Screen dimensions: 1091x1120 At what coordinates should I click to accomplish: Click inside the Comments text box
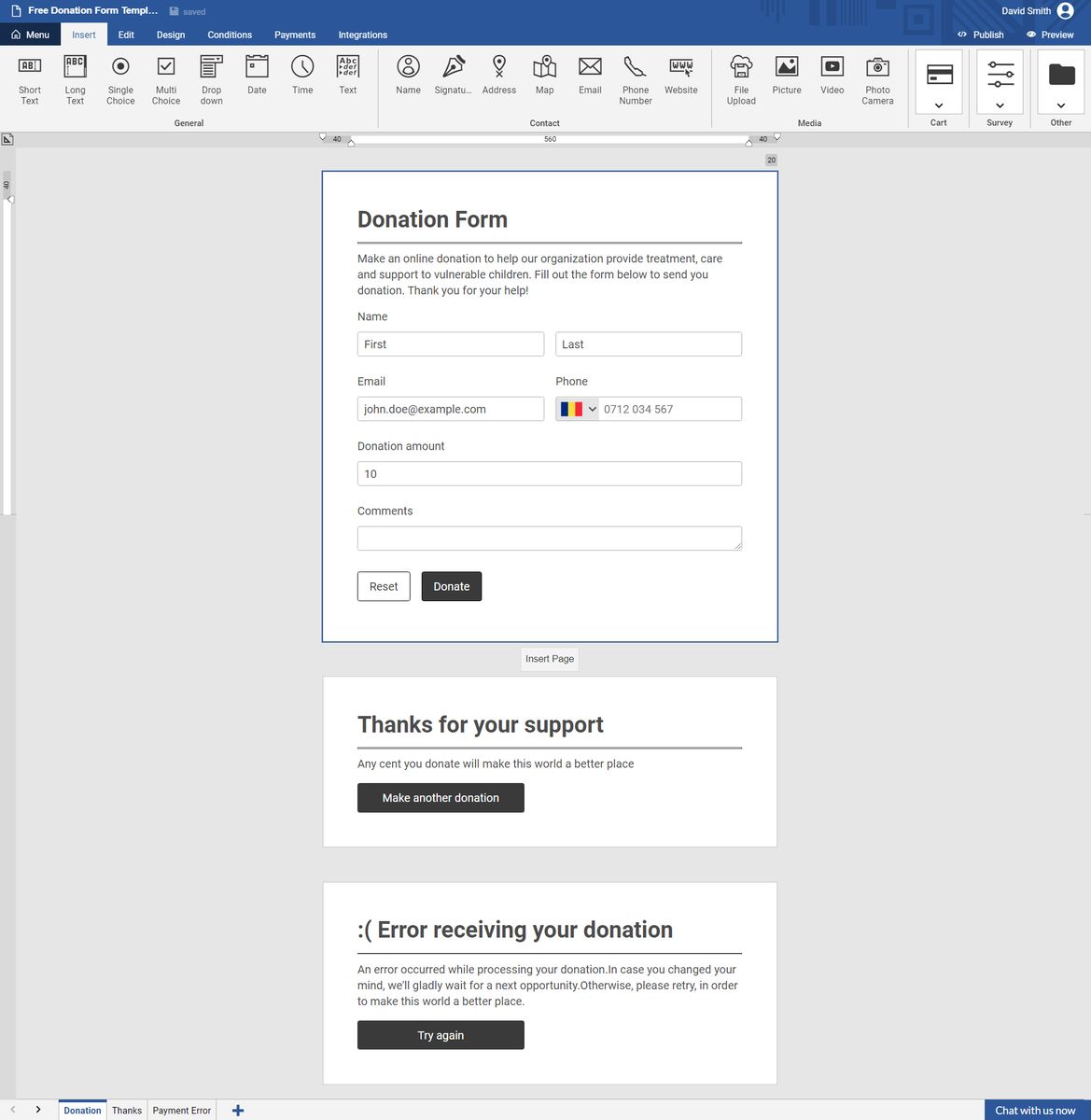[549, 538]
